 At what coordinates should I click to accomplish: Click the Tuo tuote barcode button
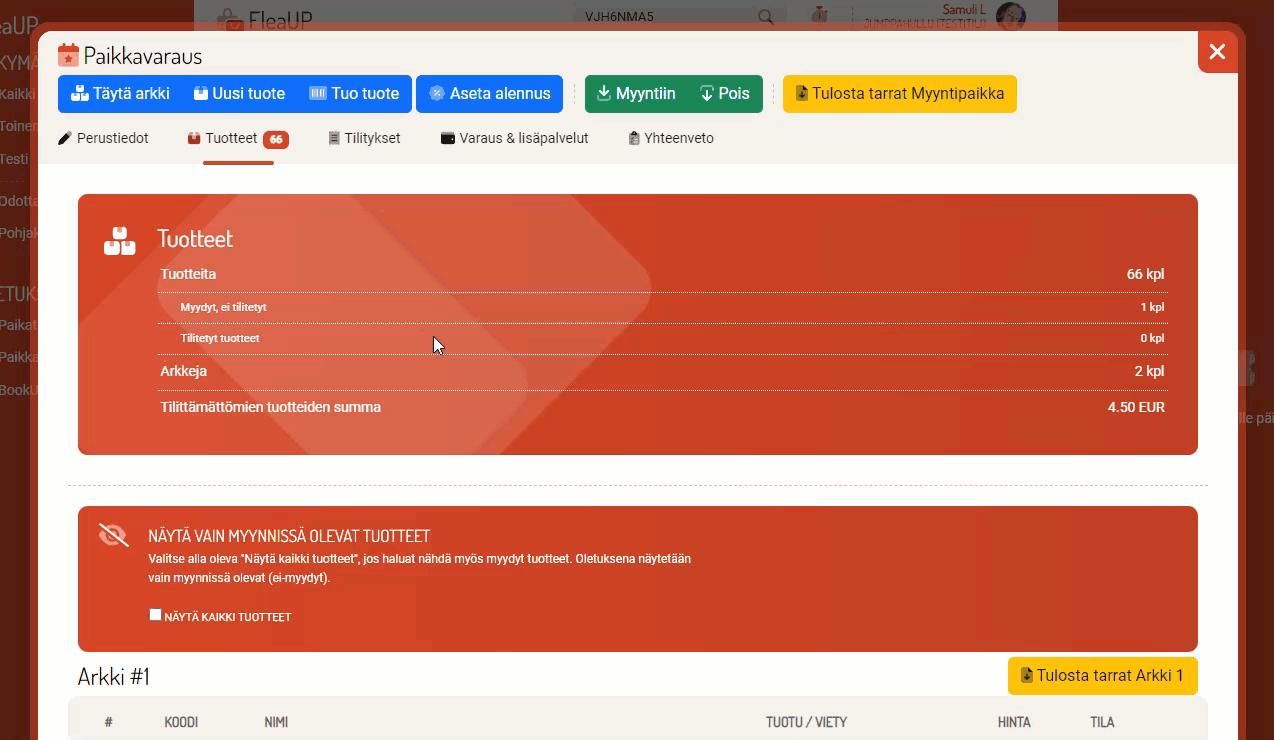(354, 94)
